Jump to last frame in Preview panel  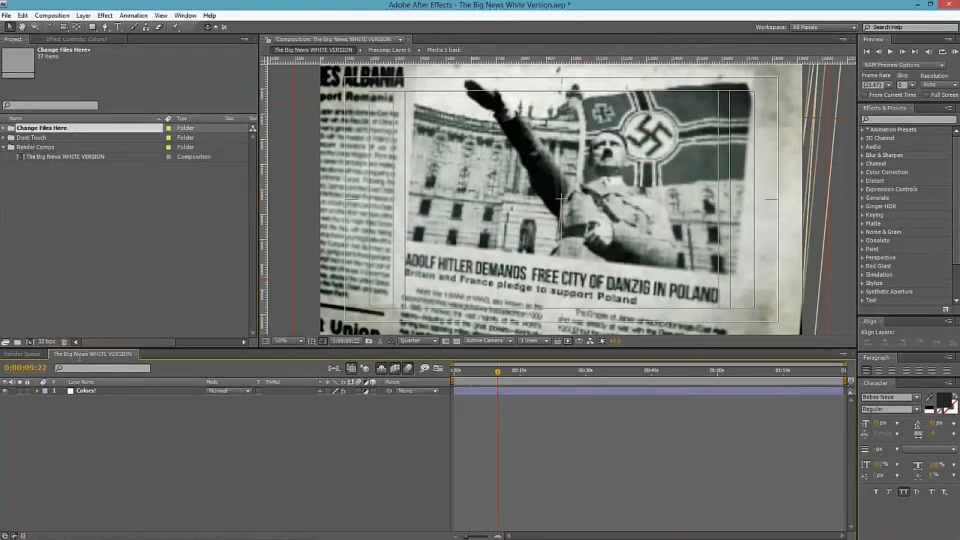[915, 52]
